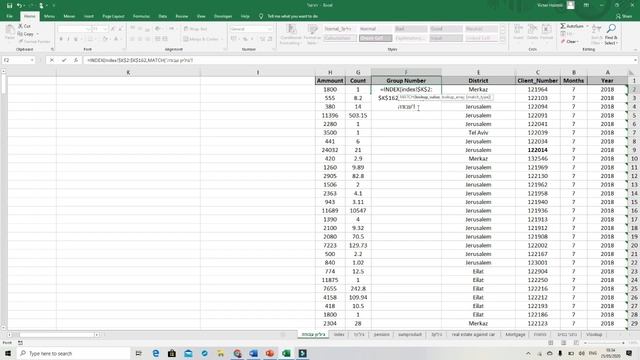The image size is (640, 360).
Task: Switch to Page Layout view in status bar
Action: (563, 343)
